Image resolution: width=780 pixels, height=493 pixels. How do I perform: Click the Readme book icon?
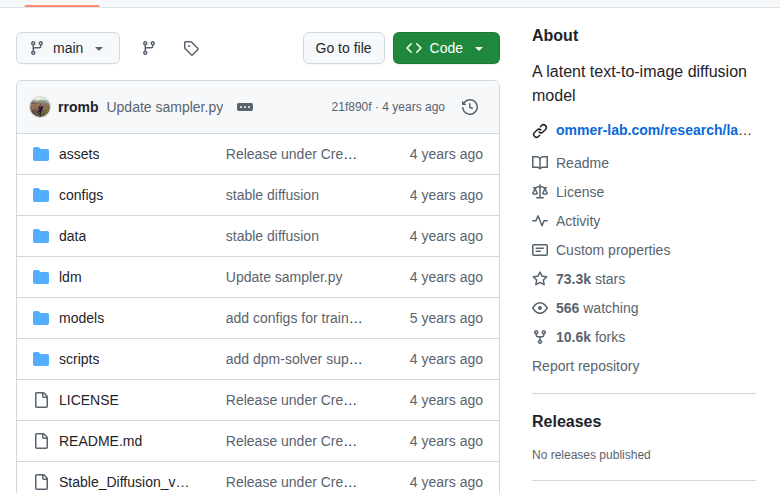point(540,163)
